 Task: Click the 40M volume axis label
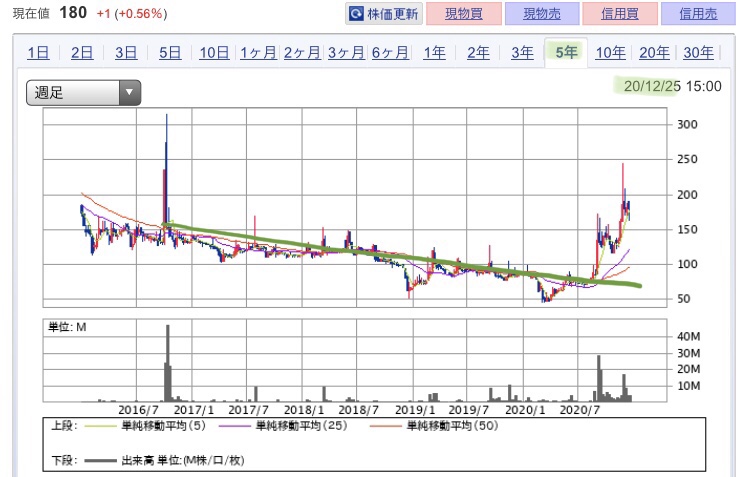[x=689, y=336]
